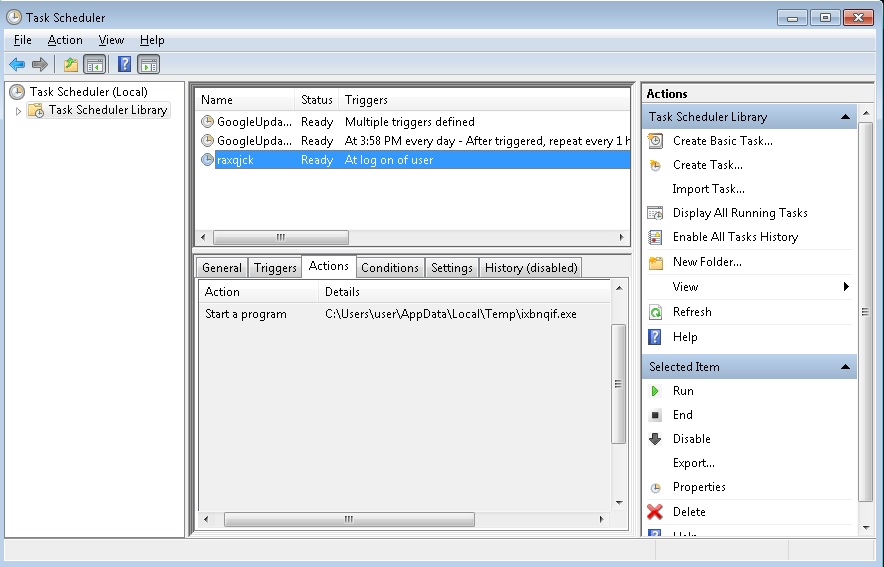Select the 'At 3:58 PM every day' row
This screenshot has width=884, height=567.
coord(415,141)
